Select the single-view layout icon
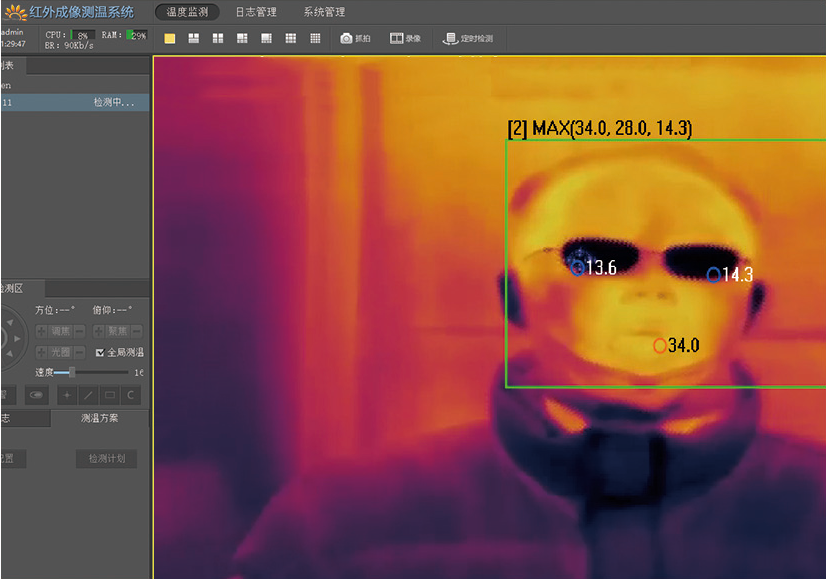The height and width of the screenshot is (579, 826). [x=169, y=39]
